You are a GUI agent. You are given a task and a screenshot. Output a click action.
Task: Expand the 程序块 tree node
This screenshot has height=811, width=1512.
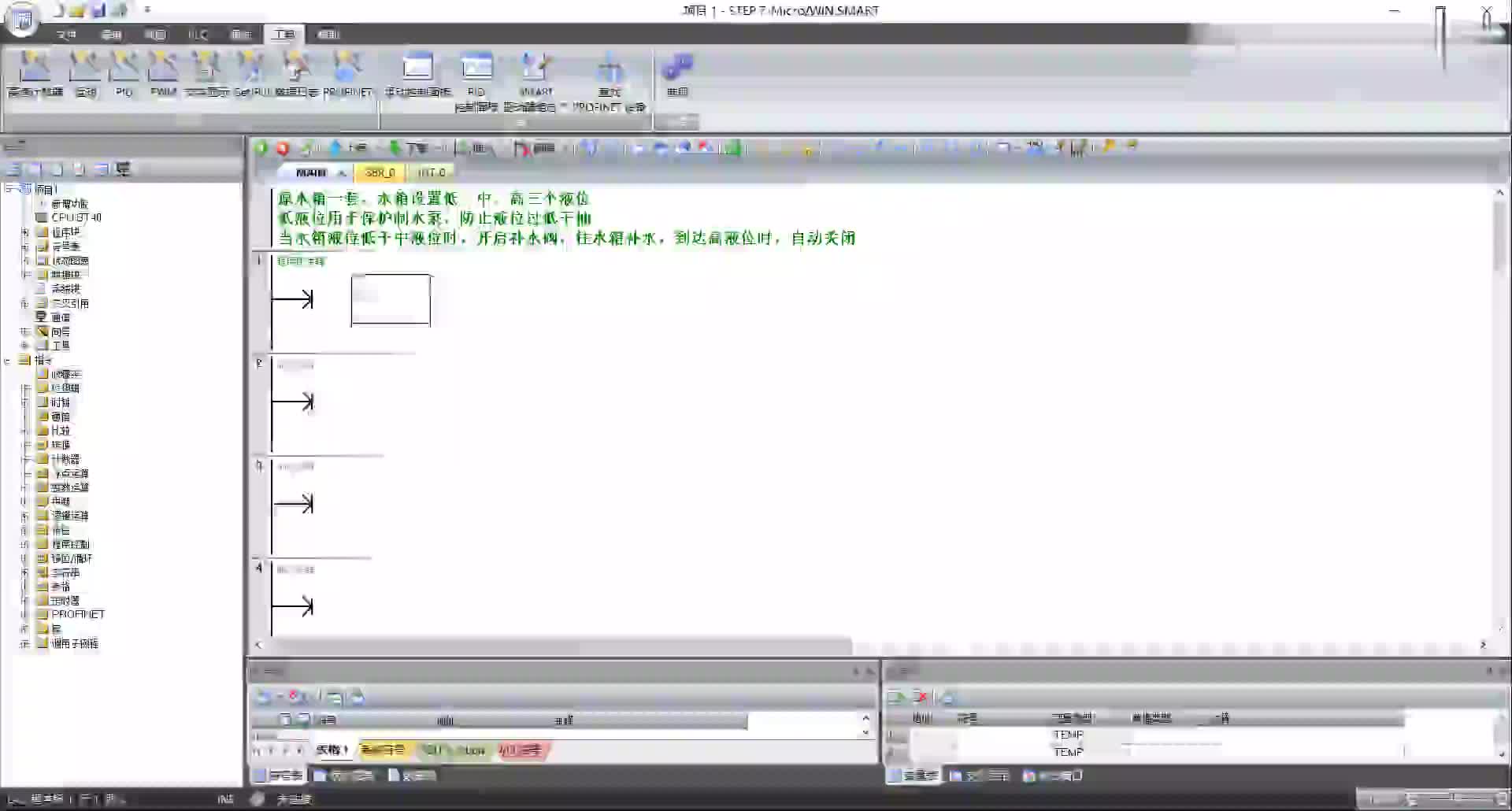pyautogui.click(x=25, y=232)
